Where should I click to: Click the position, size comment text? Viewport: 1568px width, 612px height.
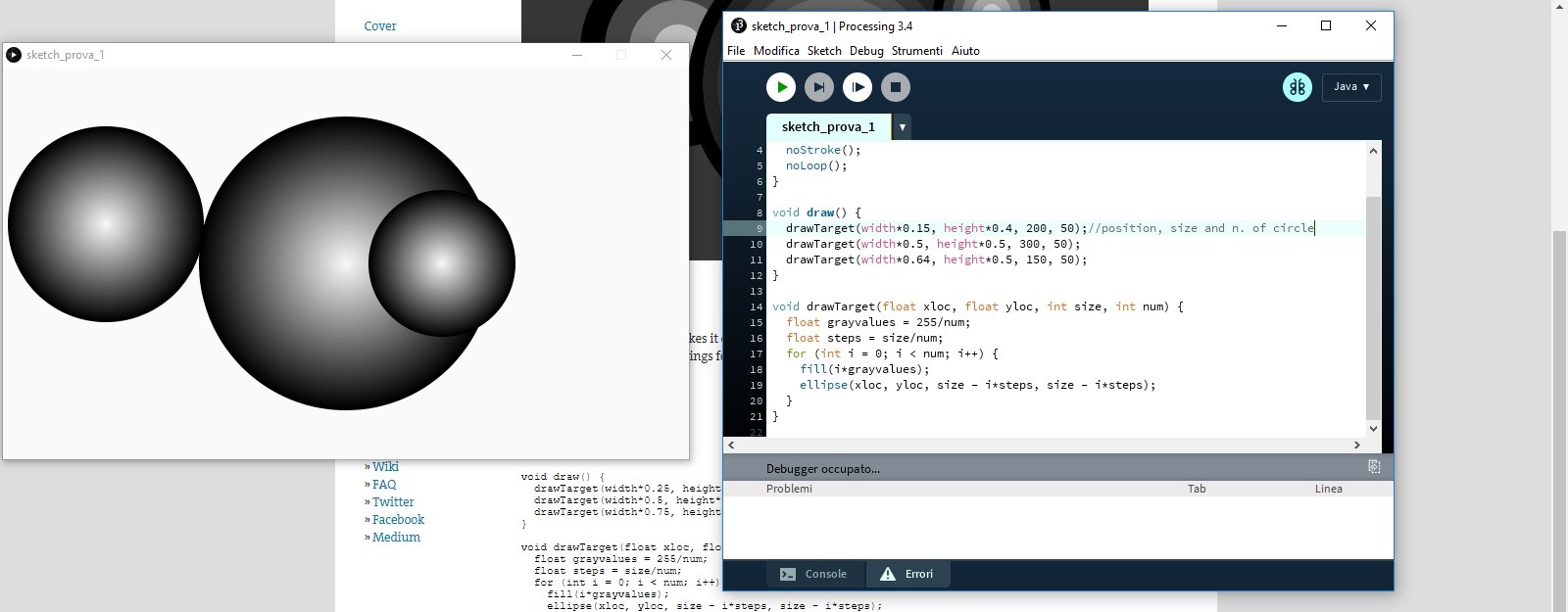1200,228
